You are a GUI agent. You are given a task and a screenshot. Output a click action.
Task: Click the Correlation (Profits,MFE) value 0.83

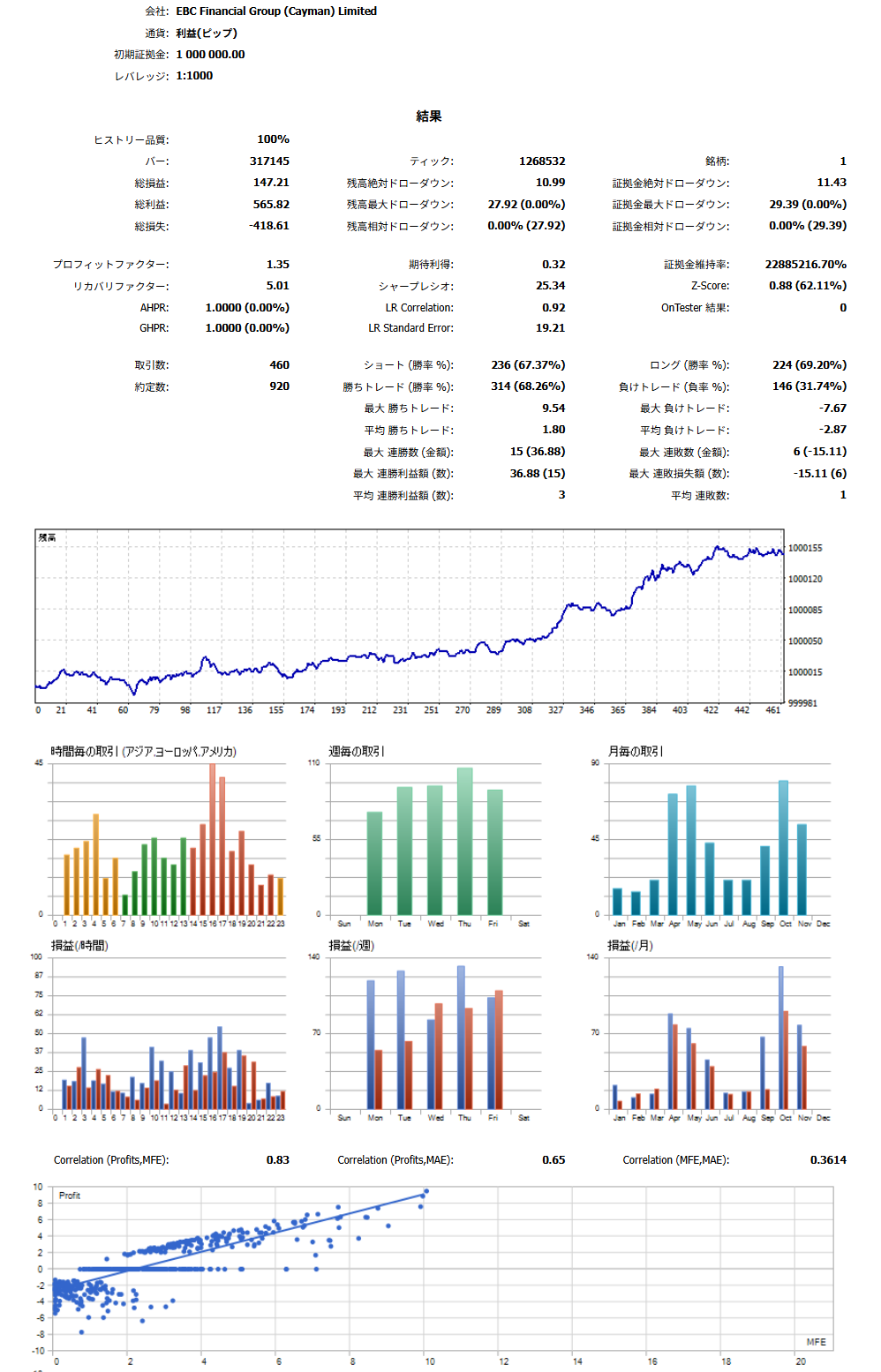[277, 1160]
